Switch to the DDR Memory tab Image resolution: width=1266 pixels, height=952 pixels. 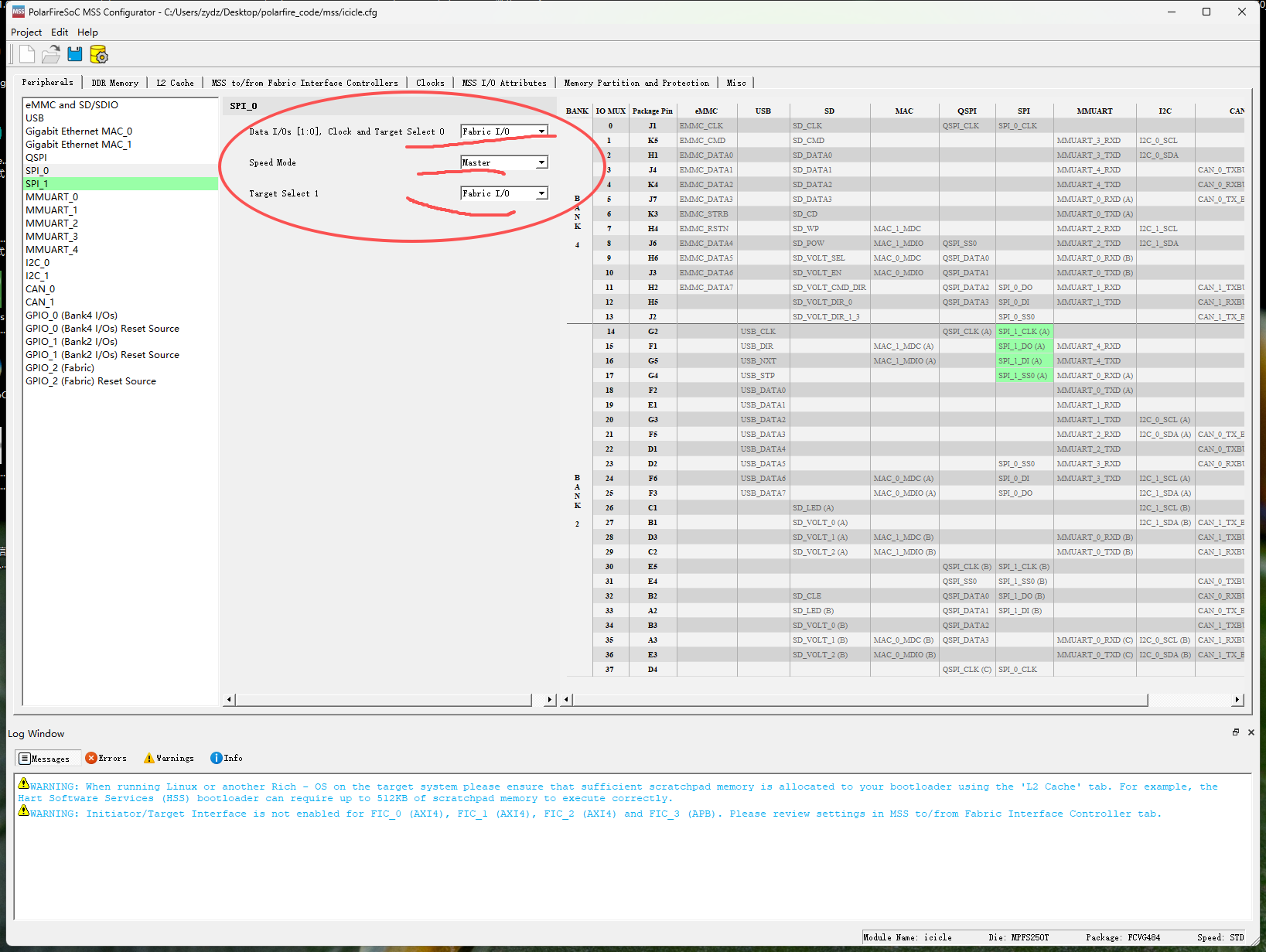[x=114, y=83]
